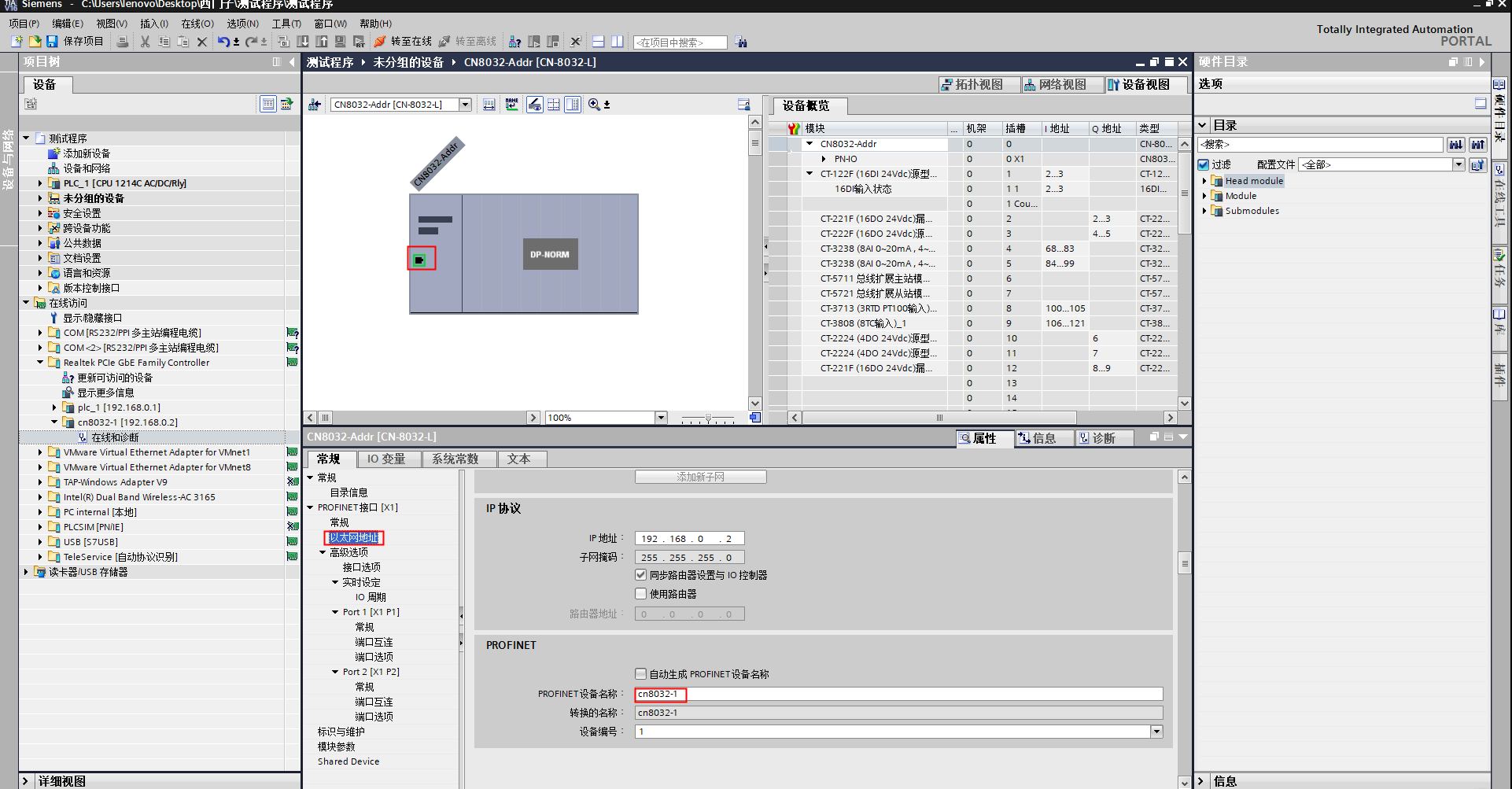Click the PROFINET device name input field
This screenshot has width=1512, height=789.
pos(897,694)
